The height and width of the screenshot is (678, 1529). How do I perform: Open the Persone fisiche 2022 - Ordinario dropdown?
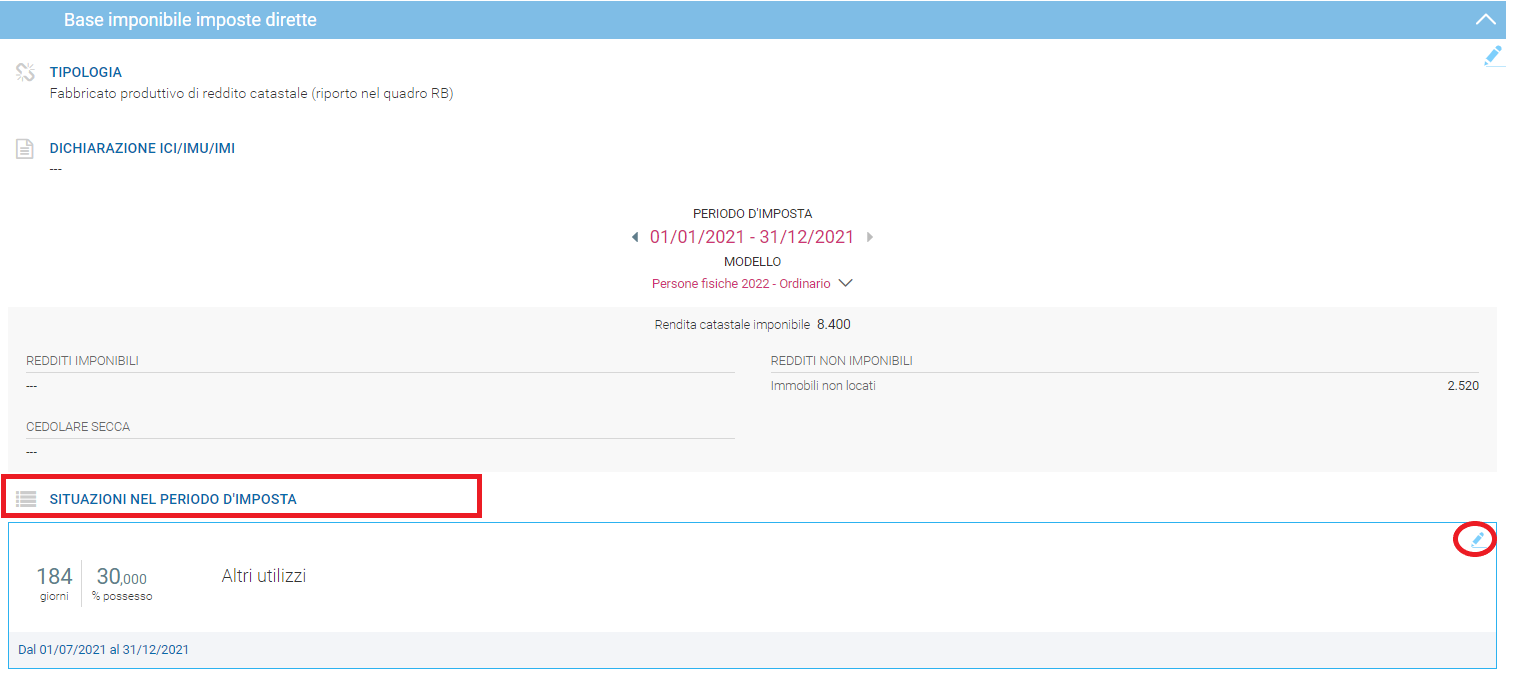(752, 283)
